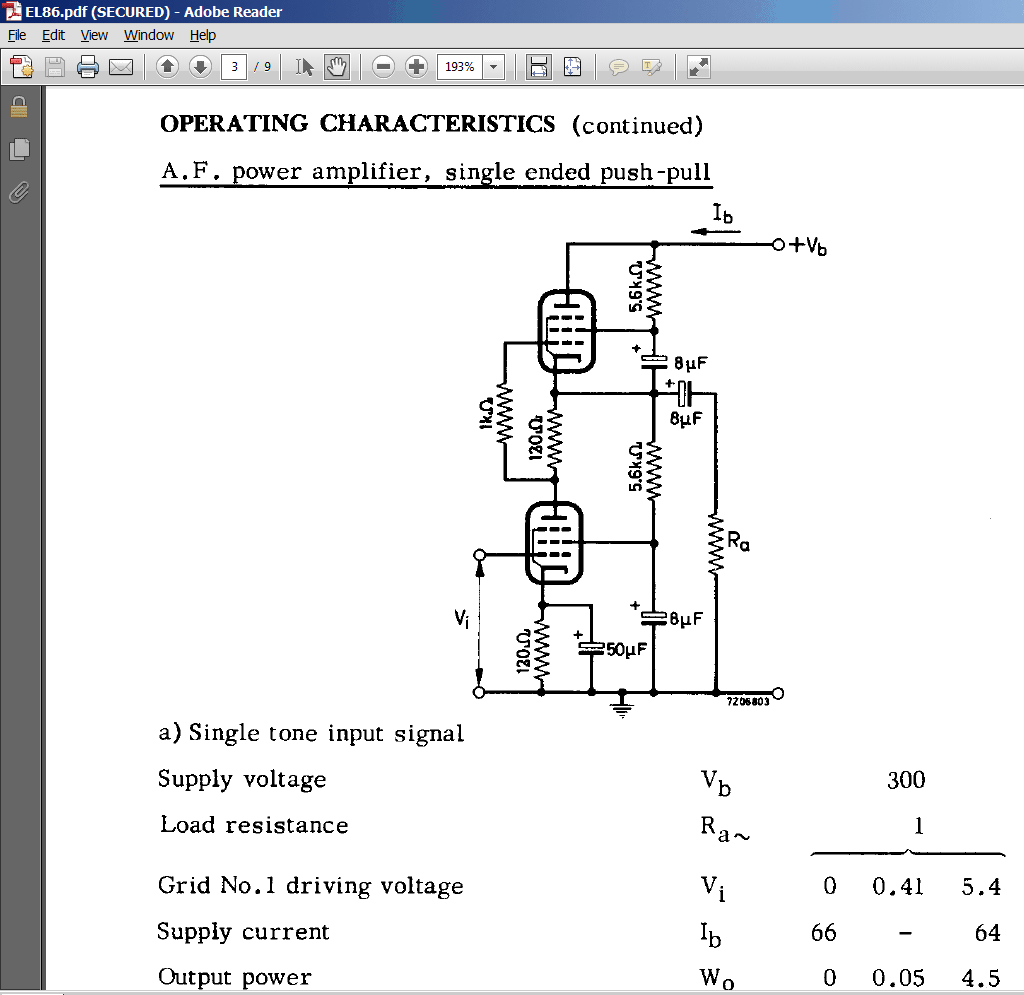
Task: Click the Create PDF online icon
Action: (x=22, y=67)
